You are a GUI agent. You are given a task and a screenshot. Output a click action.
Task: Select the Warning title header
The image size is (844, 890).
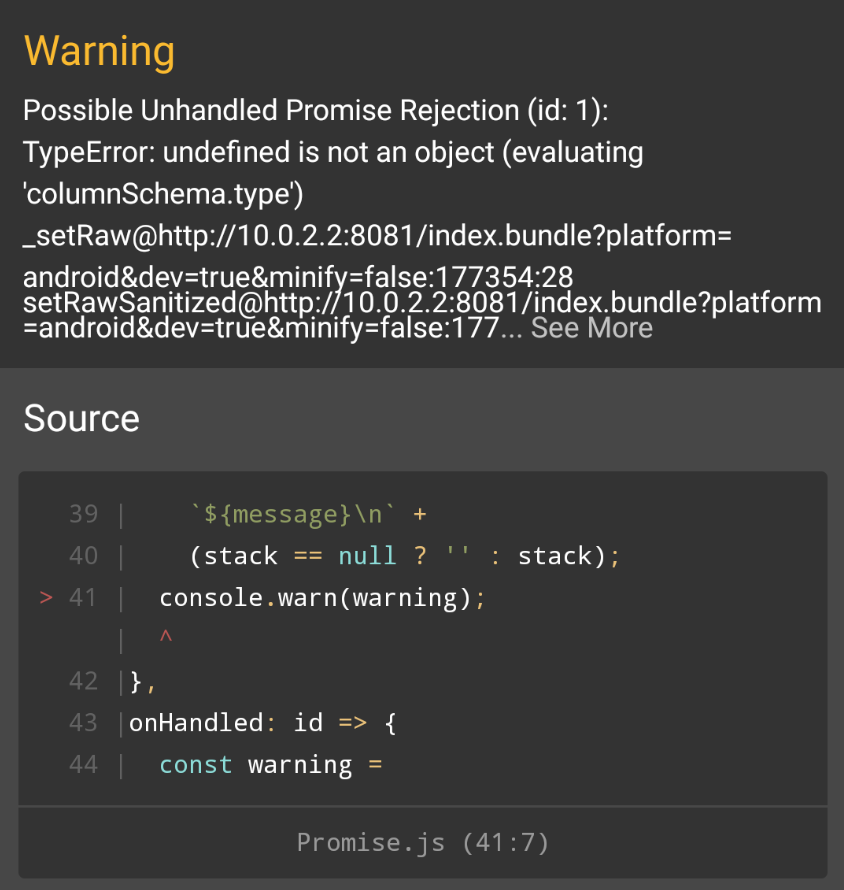coord(99,50)
